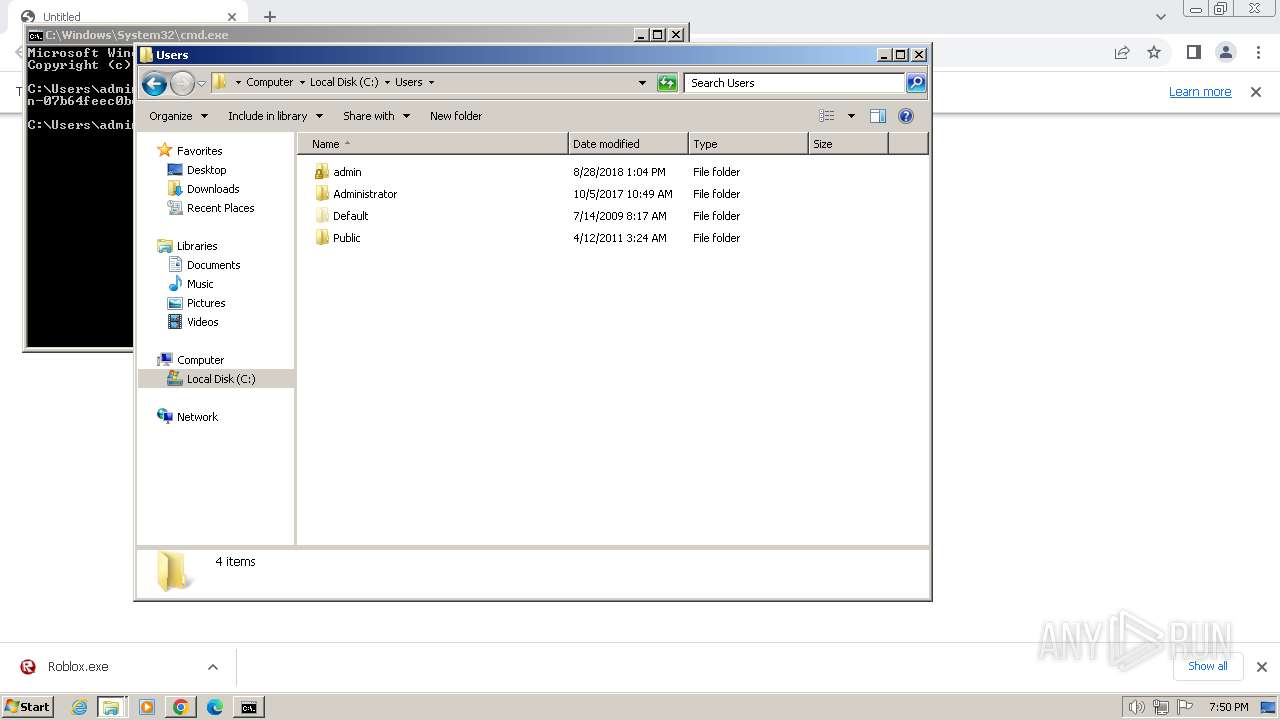The width and height of the screenshot is (1280, 720).
Task: Open Include in library menu
Action: click(274, 116)
